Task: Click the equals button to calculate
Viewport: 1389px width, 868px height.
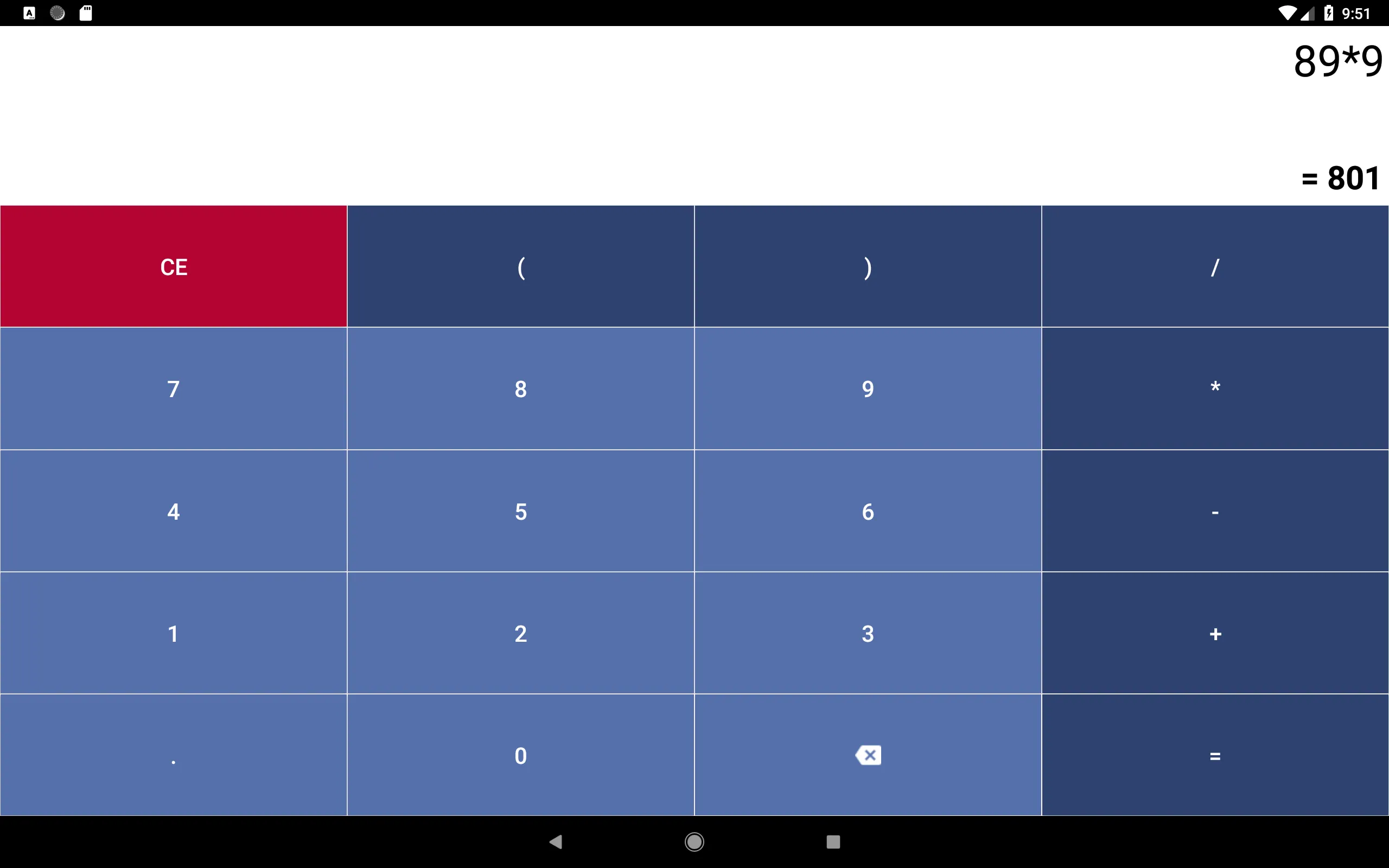Action: point(1213,755)
